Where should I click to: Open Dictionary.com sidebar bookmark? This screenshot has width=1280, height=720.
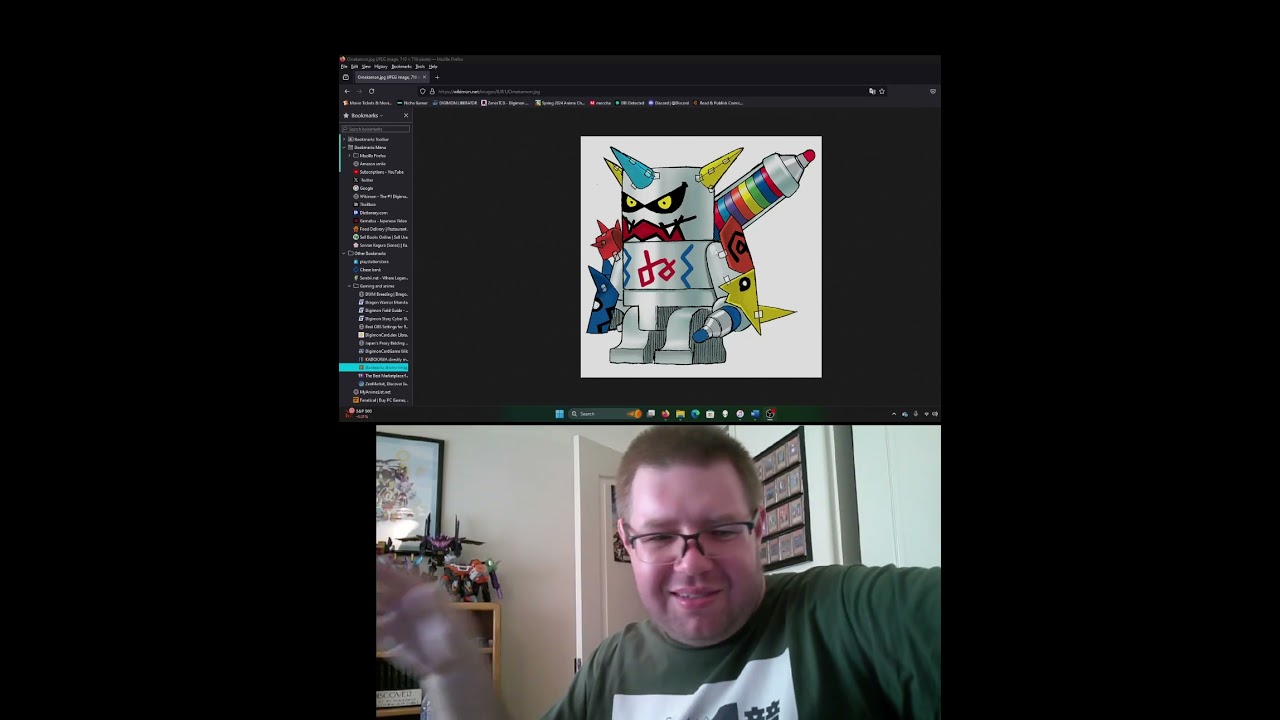coord(371,213)
